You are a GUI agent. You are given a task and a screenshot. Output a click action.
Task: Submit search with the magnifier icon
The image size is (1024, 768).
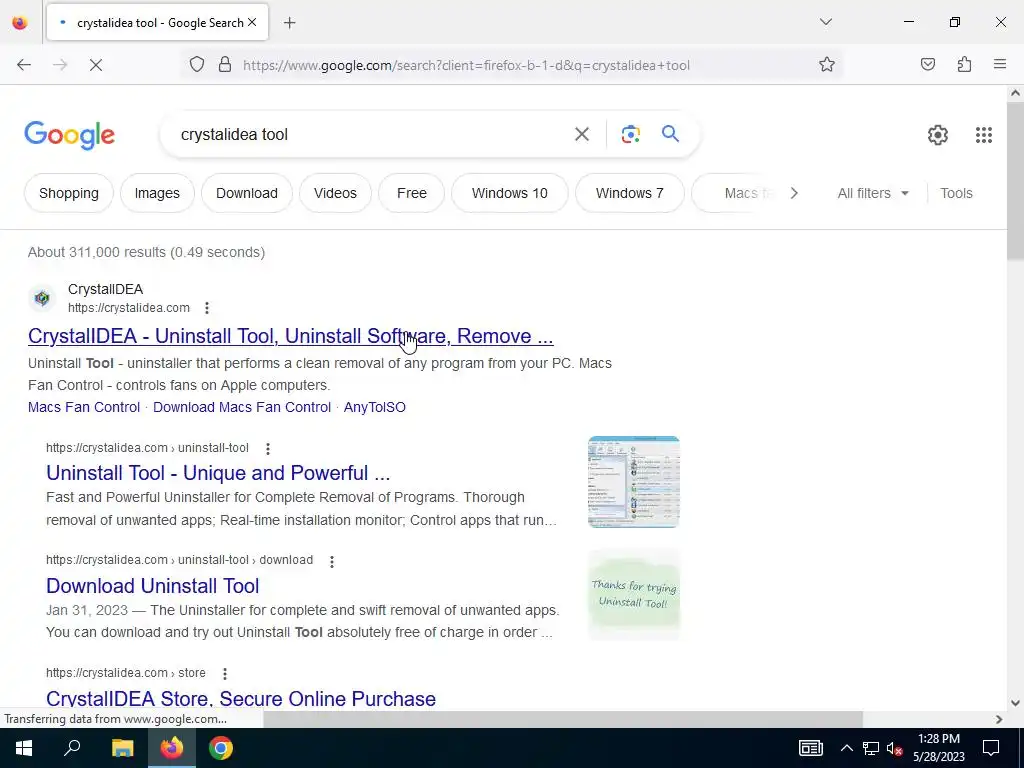coord(670,134)
